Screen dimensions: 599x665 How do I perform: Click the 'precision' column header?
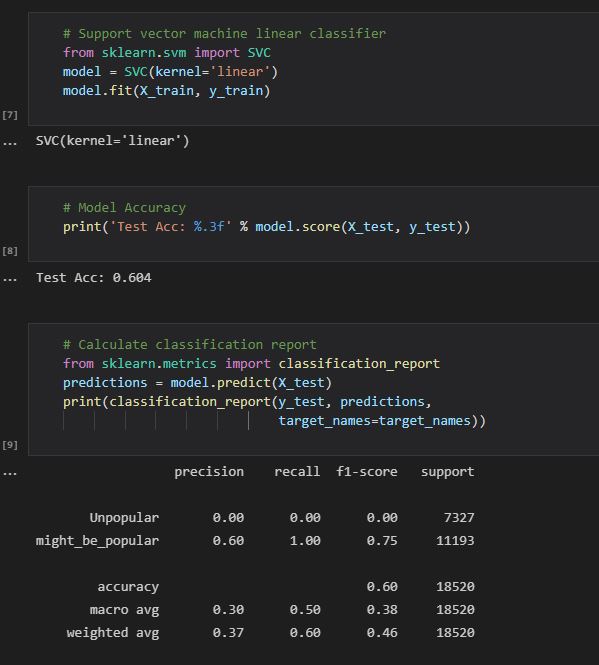coord(209,472)
